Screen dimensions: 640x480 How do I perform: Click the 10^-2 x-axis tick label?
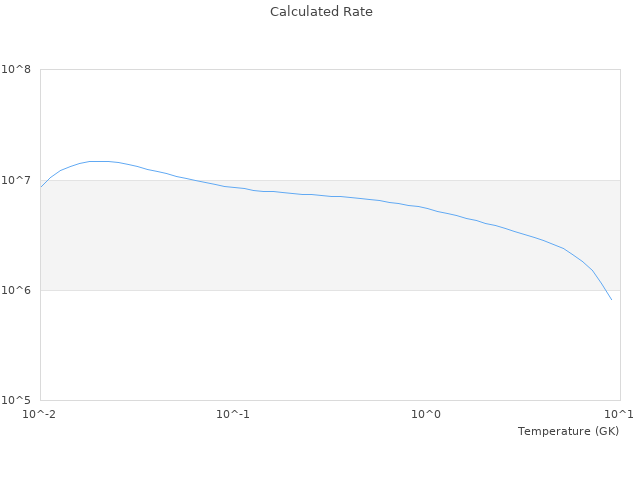(40, 414)
